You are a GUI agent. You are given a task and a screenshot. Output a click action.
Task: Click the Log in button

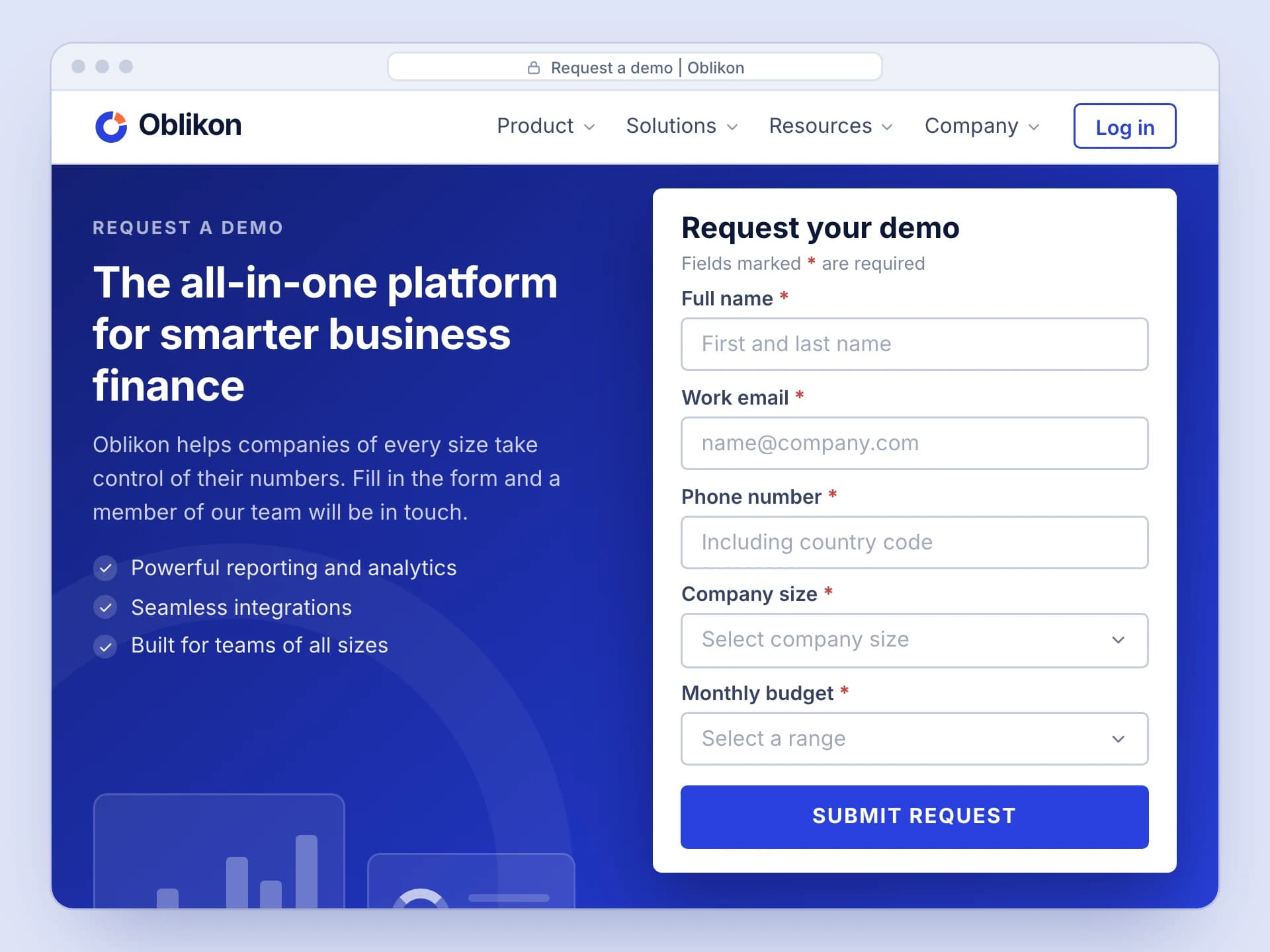tap(1124, 126)
